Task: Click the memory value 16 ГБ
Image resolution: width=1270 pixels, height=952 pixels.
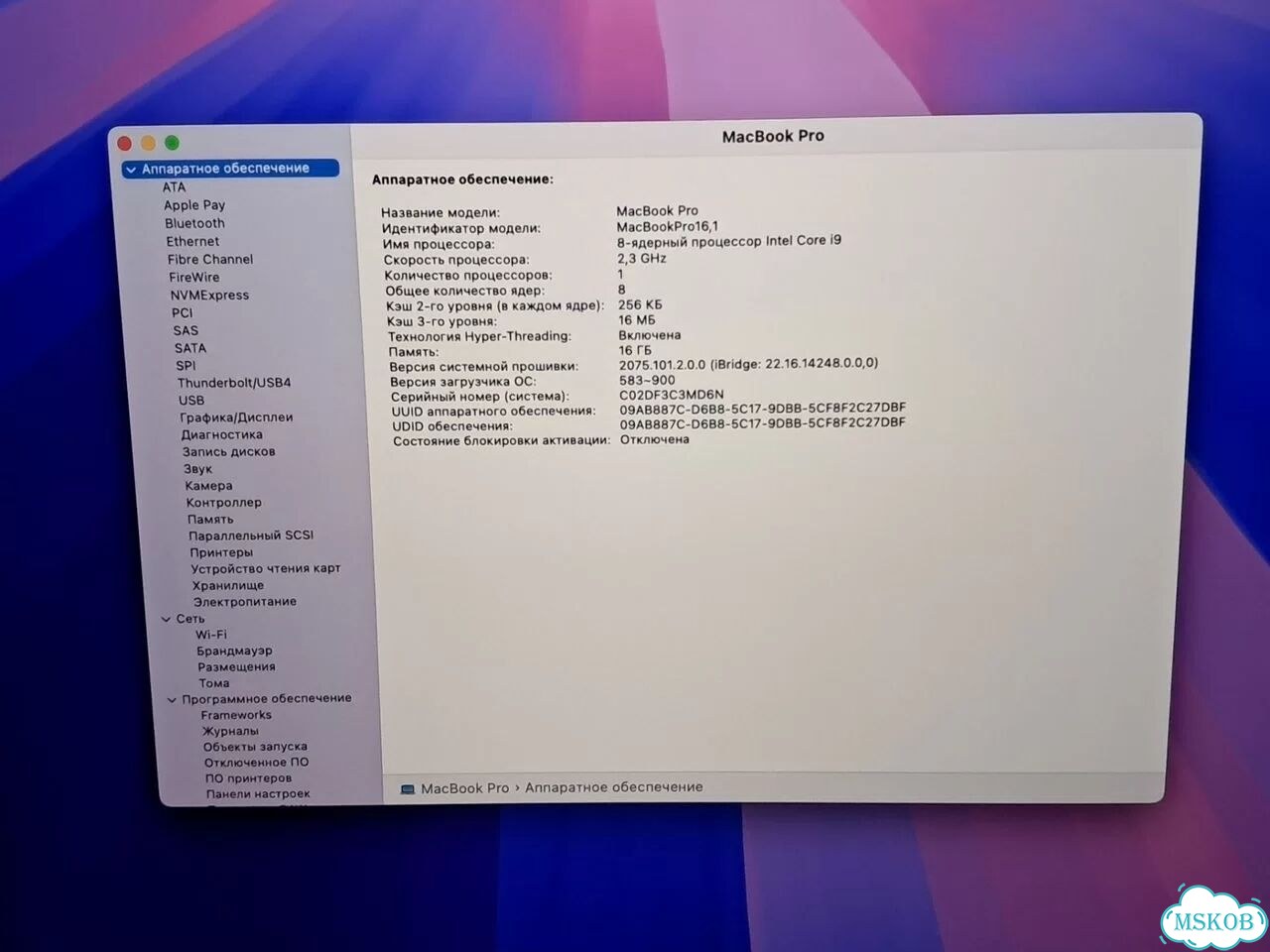Action: [635, 350]
